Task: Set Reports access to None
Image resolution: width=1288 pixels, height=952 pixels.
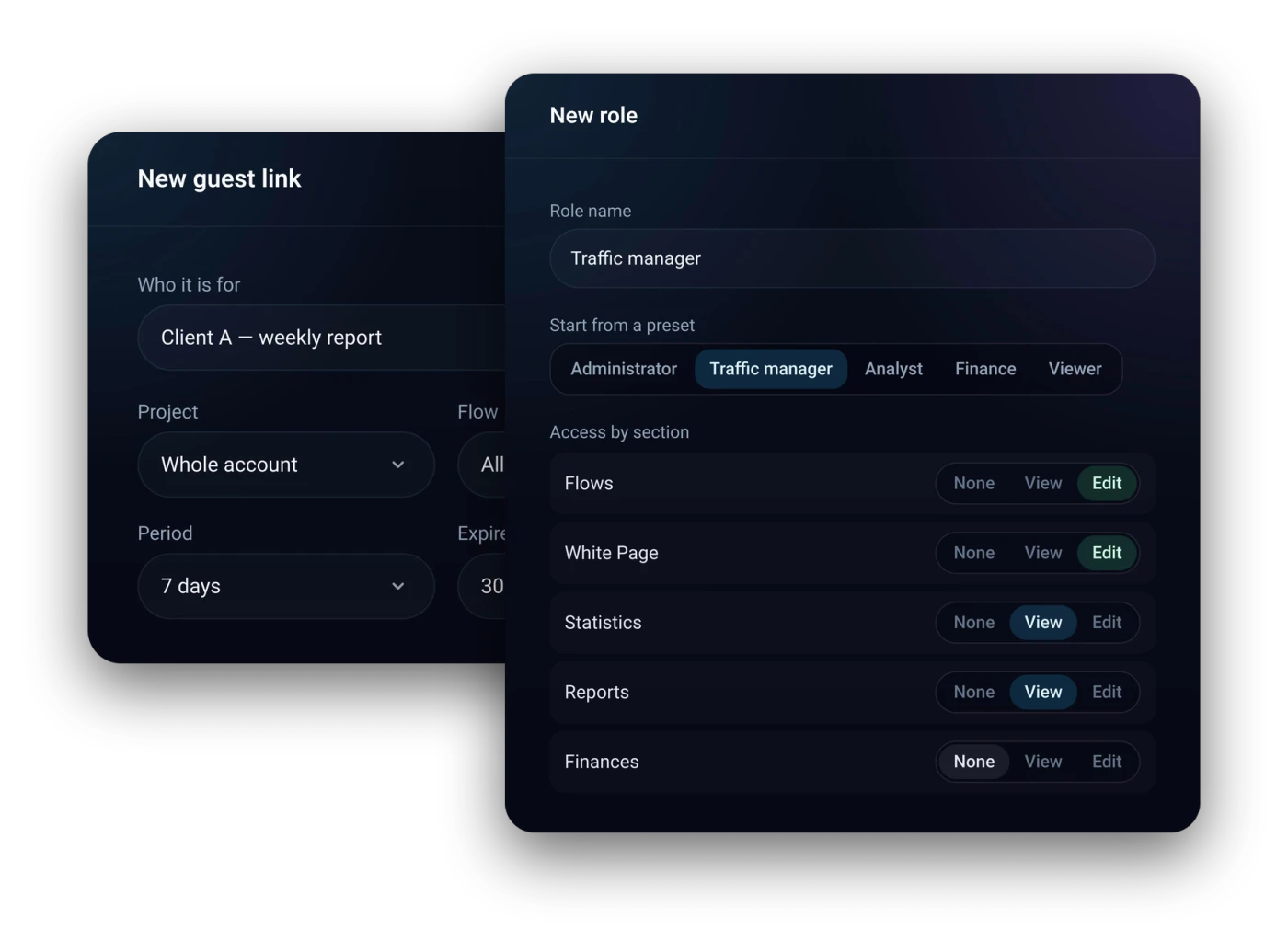Action: tap(973, 692)
